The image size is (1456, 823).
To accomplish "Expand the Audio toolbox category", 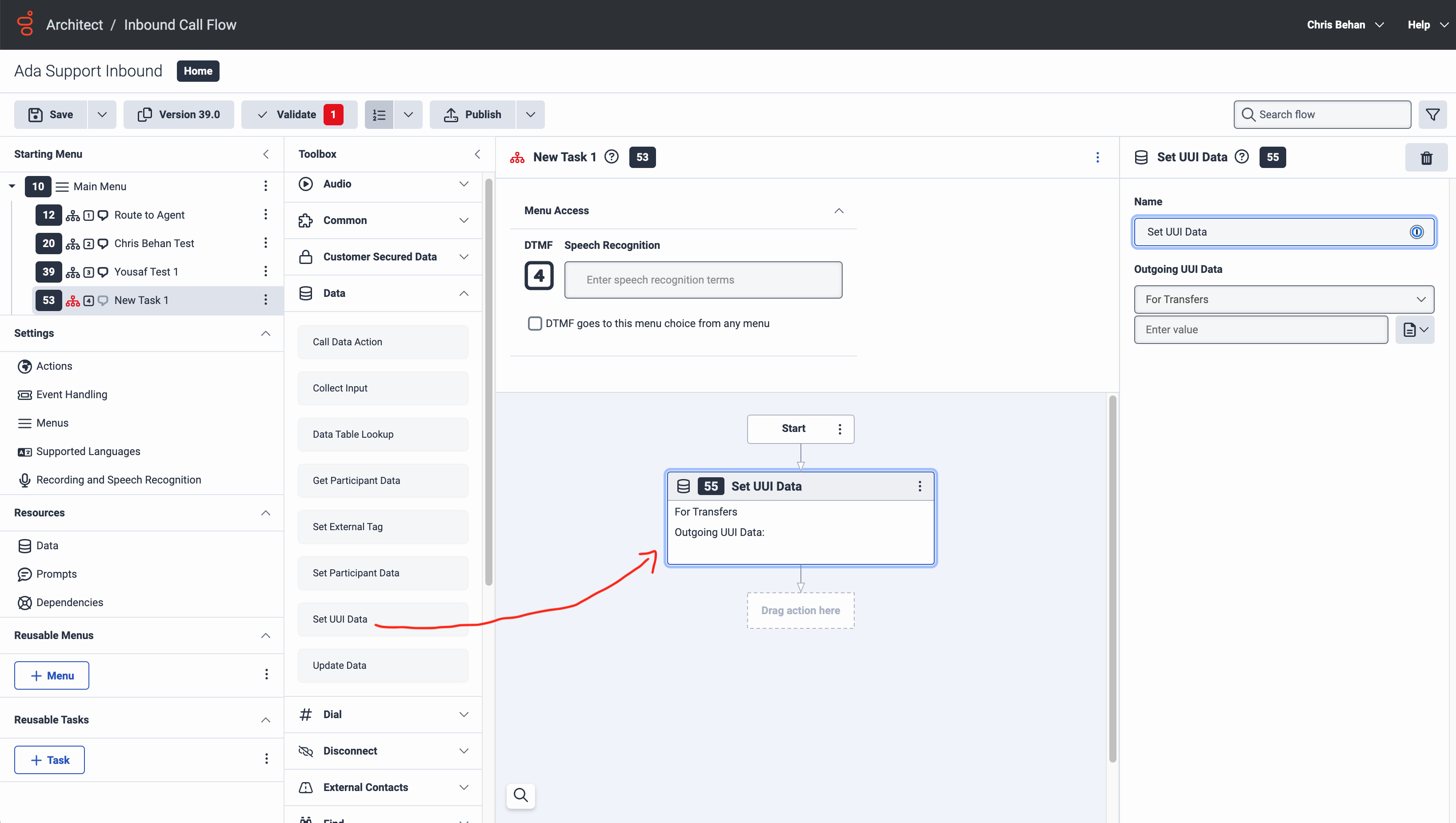I will click(x=384, y=184).
